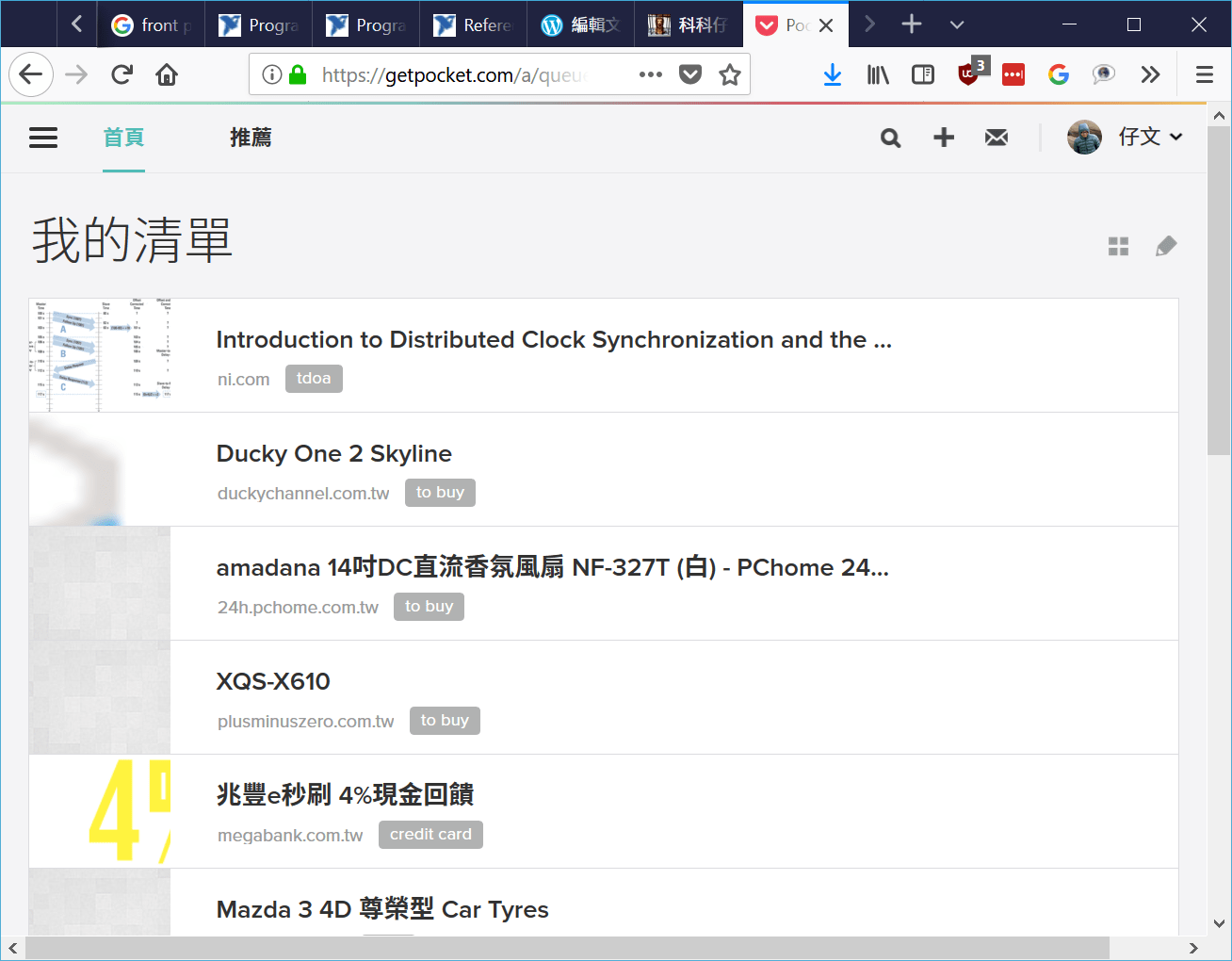Open Firefox downloads arrow
This screenshot has width=1232, height=961.
[832, 74]
